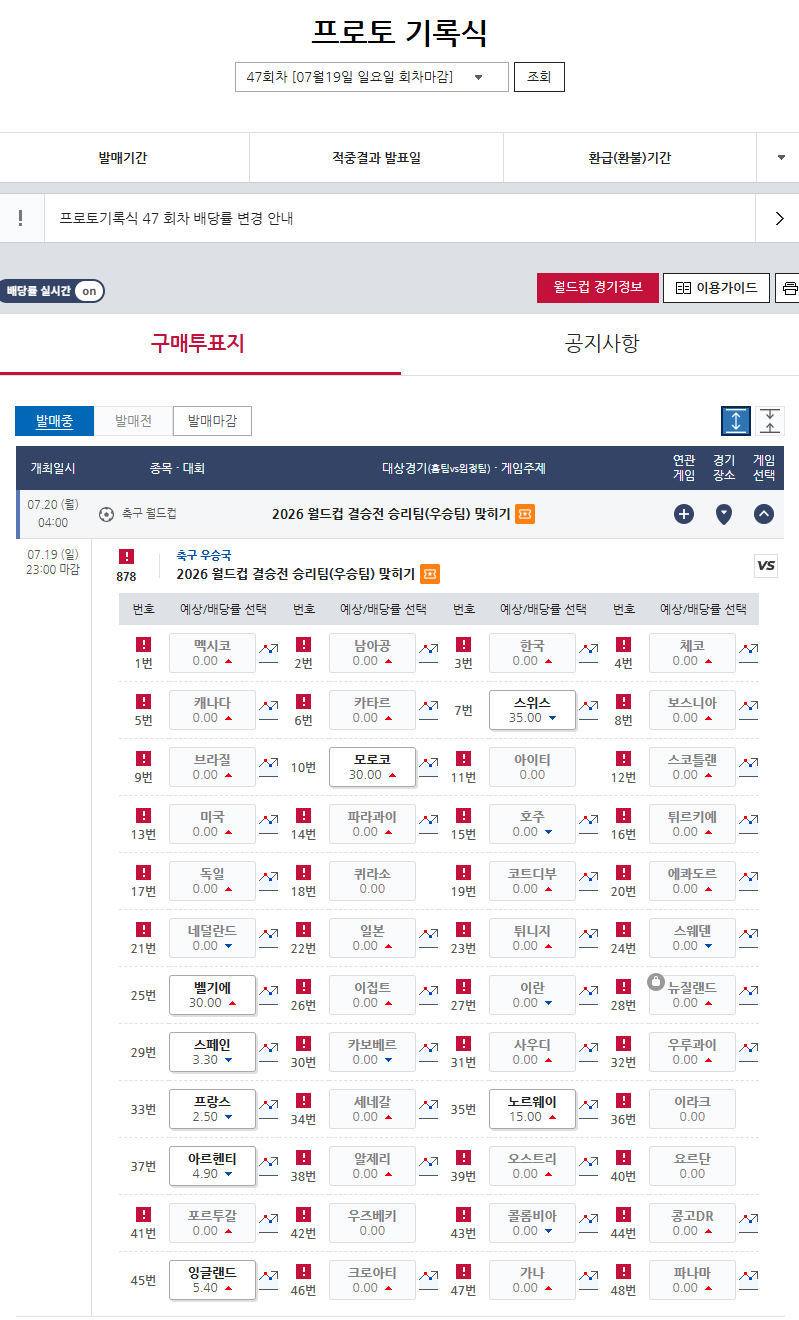Screen dimensions: 799x1320
Task: Click the 프로토 기록식 page title
Action: pos(399,31)
